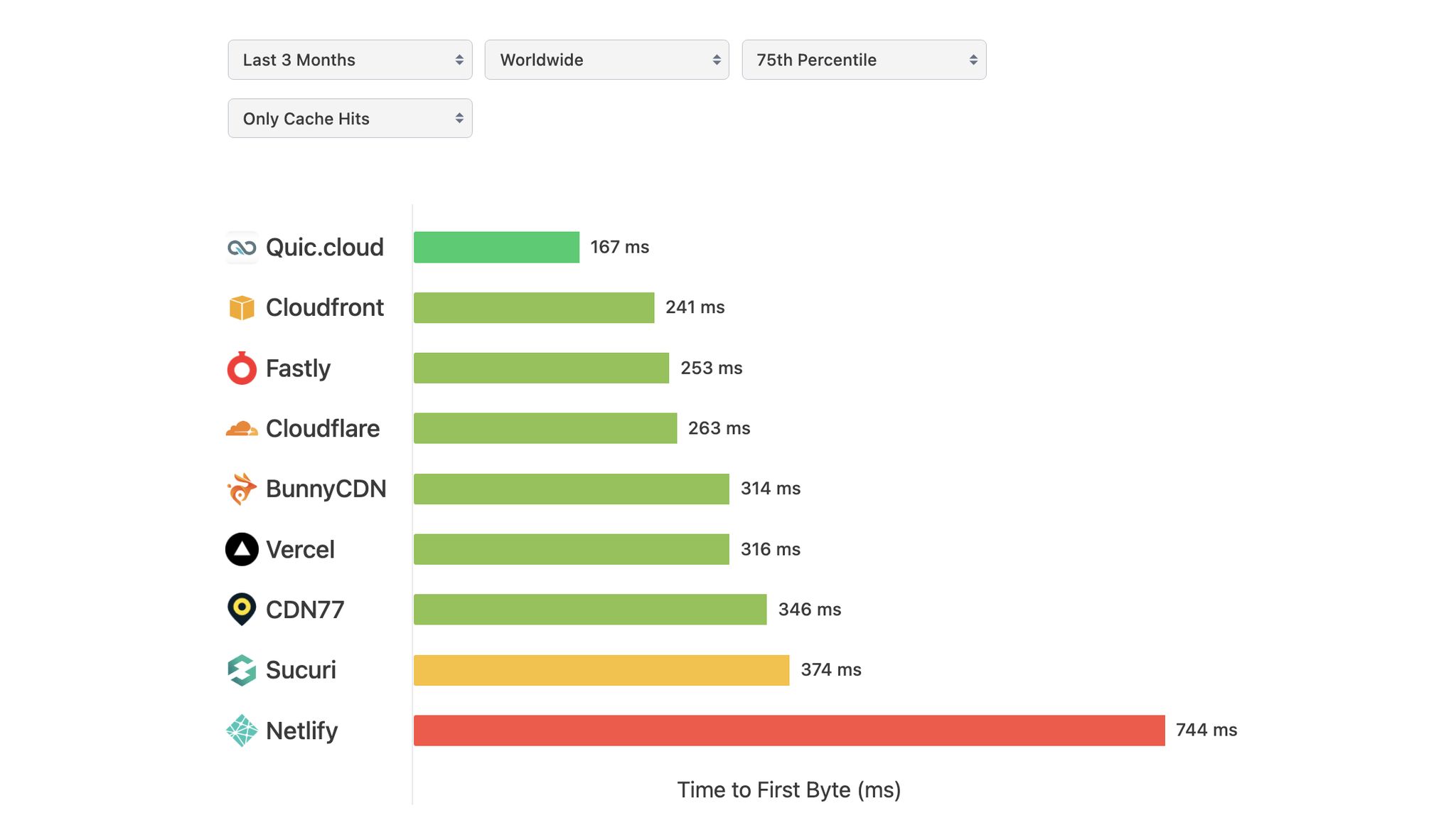Click the Quic.cloud label text
The image size is (1456, 823).
tap(324, 247)
